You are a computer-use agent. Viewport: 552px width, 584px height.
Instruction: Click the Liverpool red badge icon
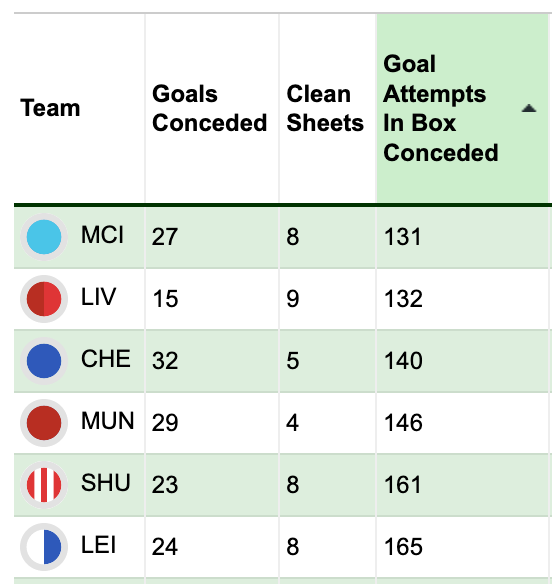coord(44,299)
